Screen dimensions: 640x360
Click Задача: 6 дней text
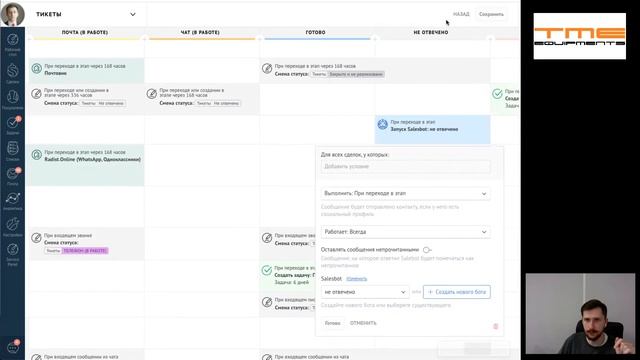click(x=292, y=282)
